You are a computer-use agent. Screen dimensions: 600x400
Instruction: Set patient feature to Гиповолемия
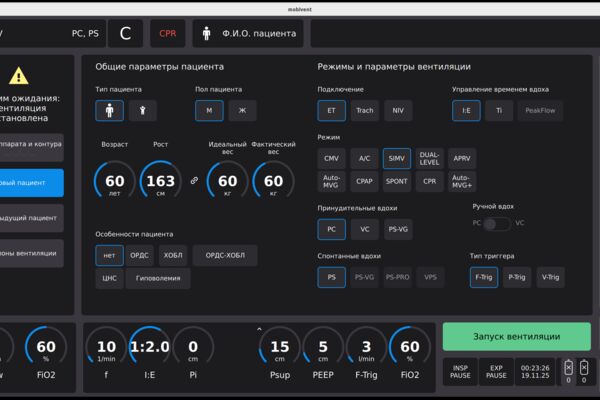pos(158,278)
